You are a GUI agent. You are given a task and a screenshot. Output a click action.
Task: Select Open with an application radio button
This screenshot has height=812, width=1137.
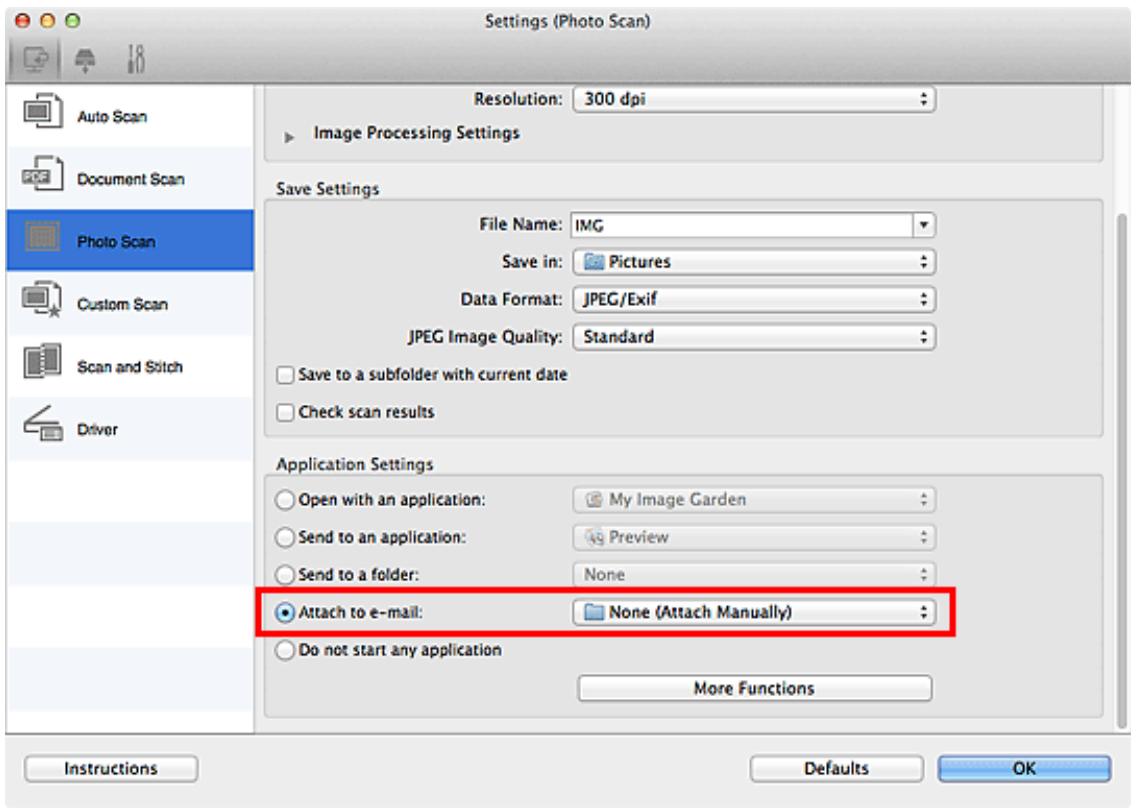tap(285, 500)
